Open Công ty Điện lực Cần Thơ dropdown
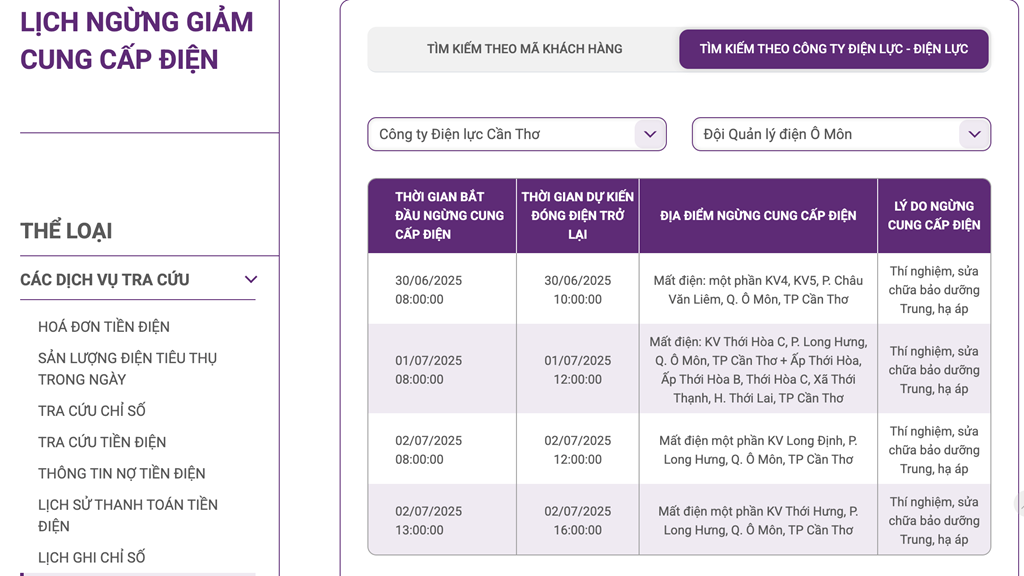 click(x=517, y=134)
